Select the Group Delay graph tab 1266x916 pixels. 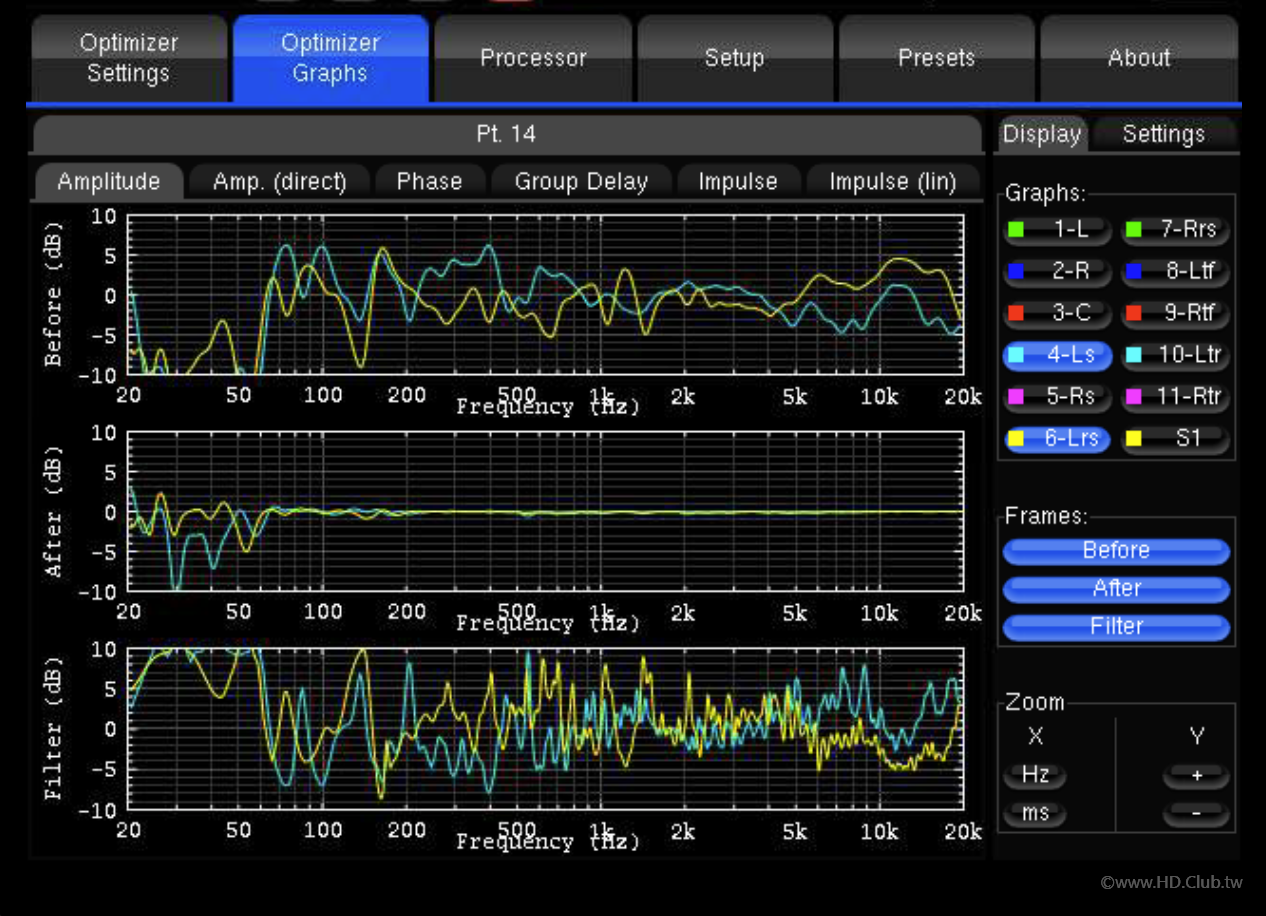click(581, 182)
